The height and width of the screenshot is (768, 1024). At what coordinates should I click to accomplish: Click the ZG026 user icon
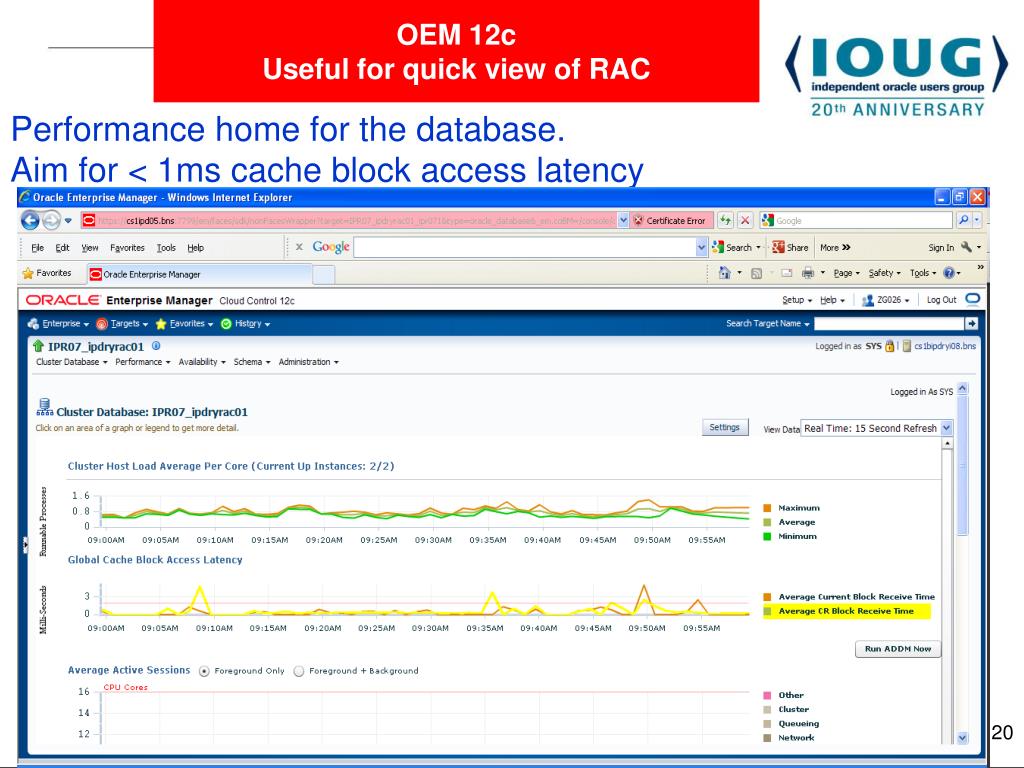867,300
